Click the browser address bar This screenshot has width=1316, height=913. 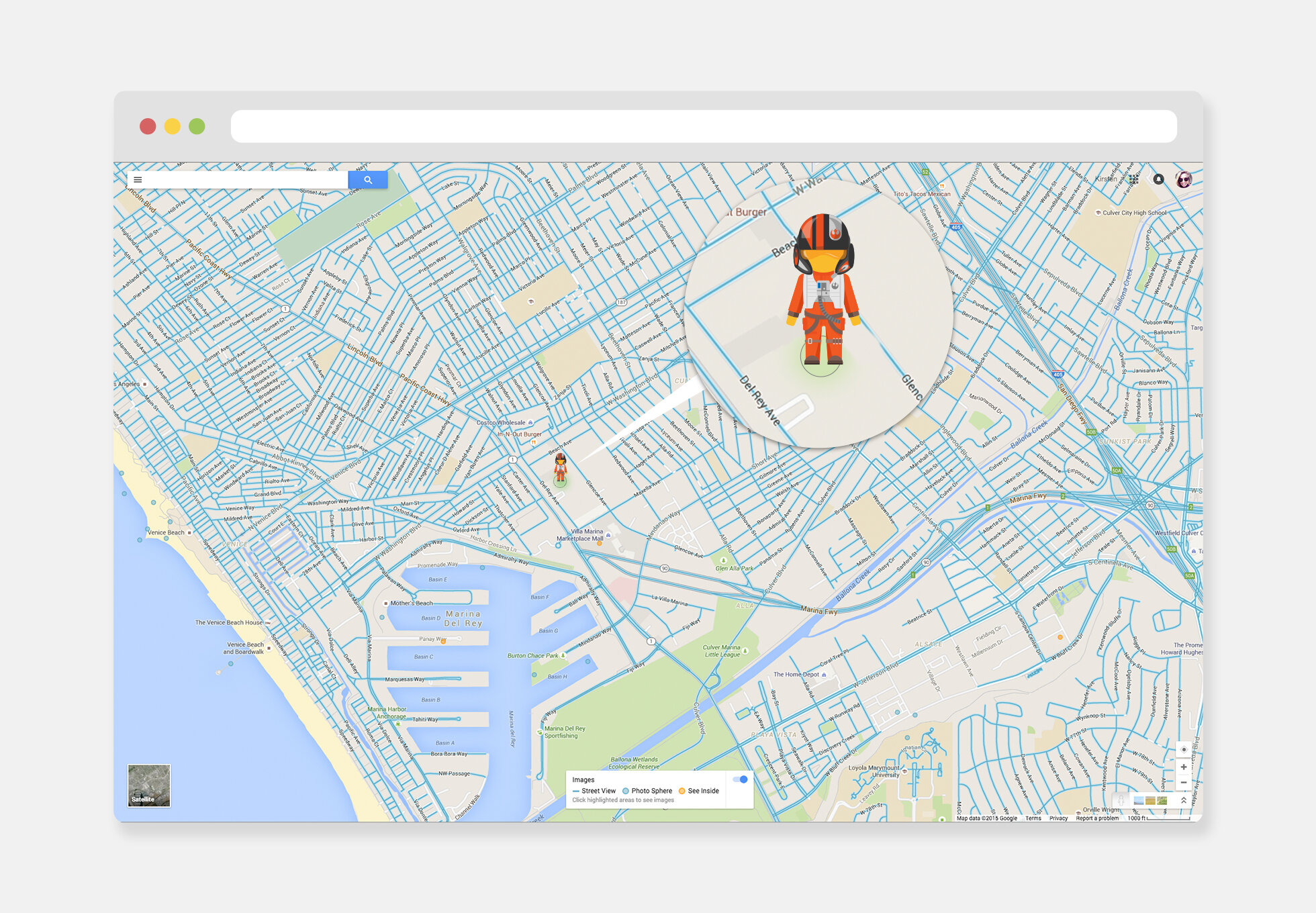(704, 126)
